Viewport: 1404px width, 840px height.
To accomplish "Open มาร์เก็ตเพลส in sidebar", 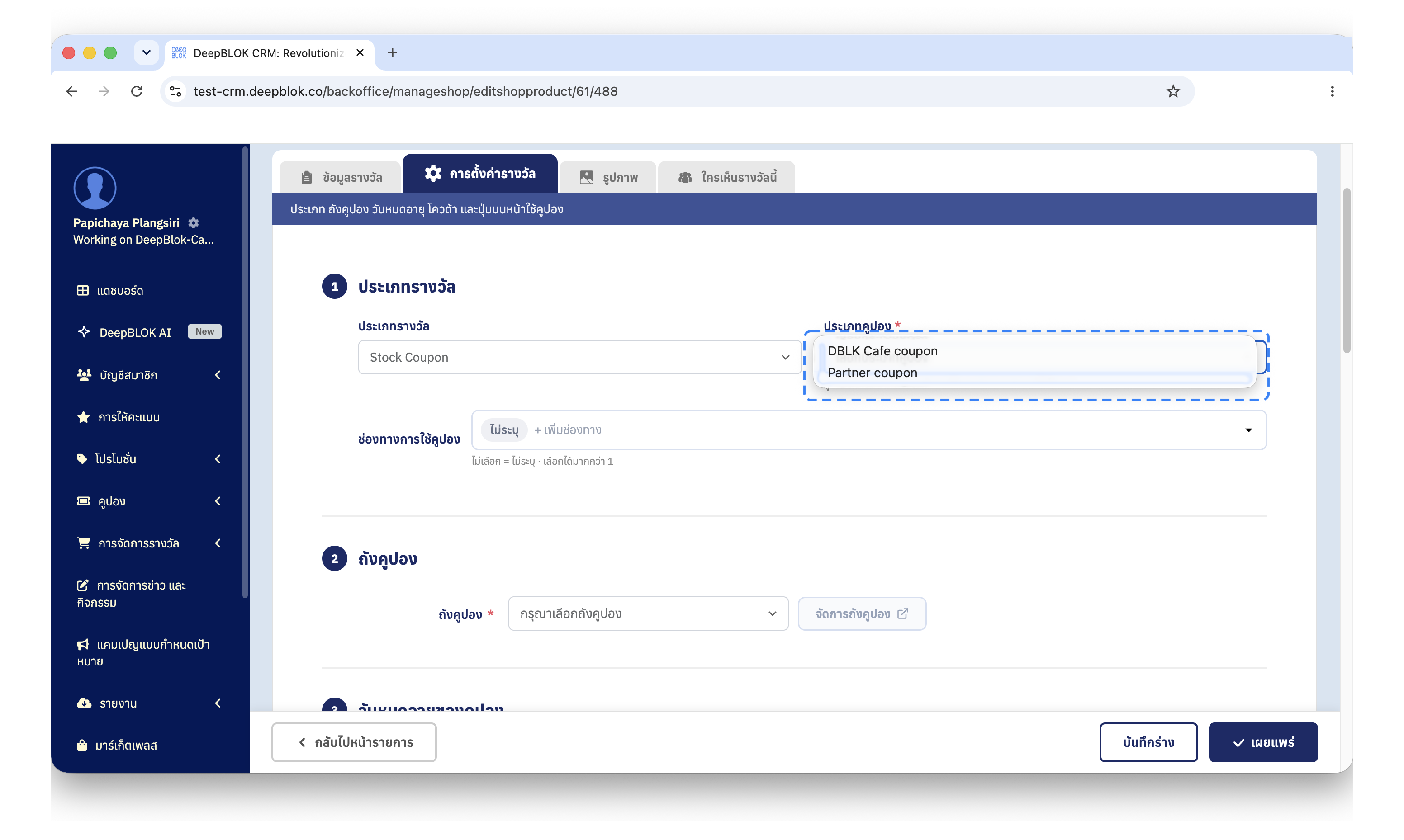I will (126, 746).
